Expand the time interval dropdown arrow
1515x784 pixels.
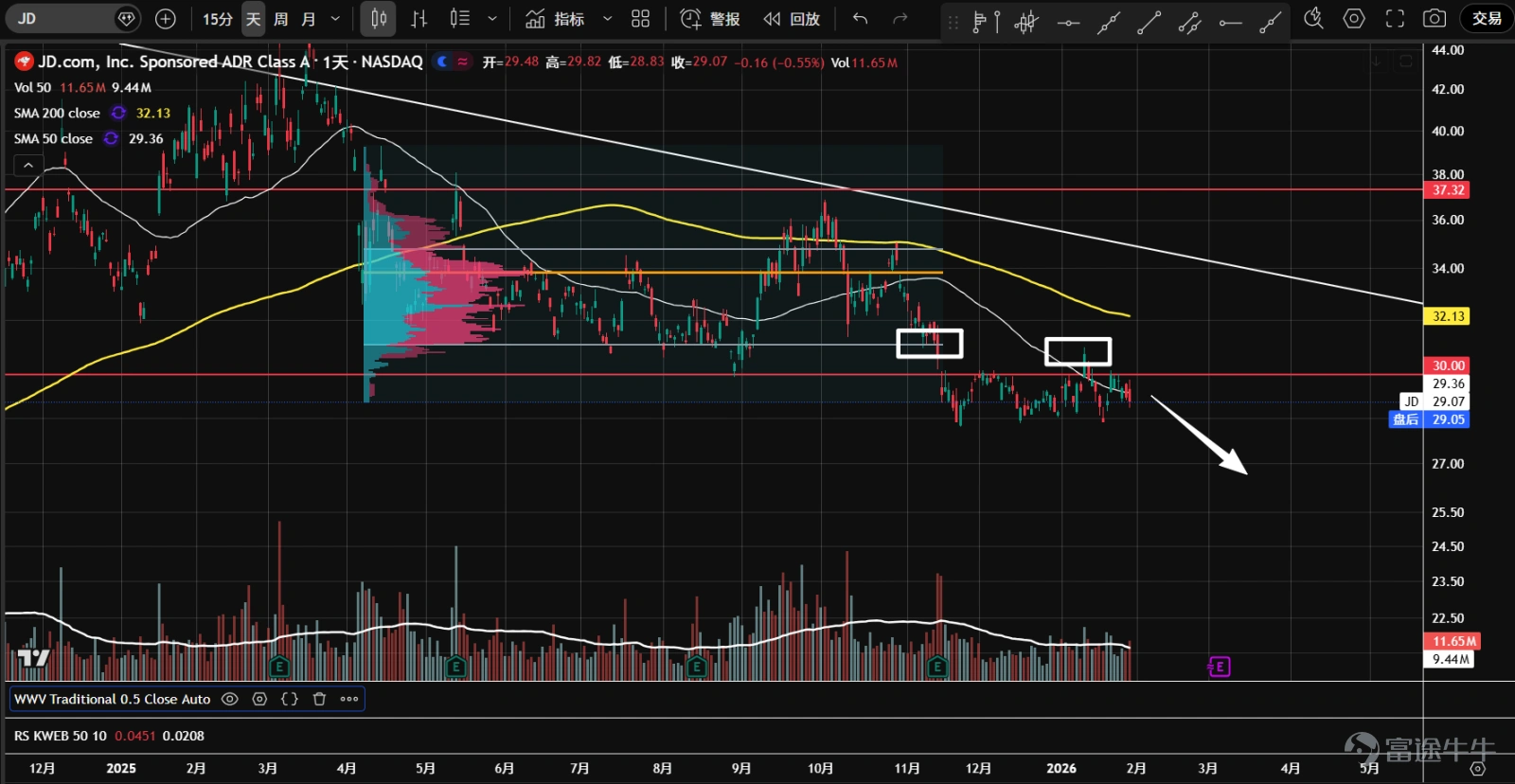click(335, 19)
